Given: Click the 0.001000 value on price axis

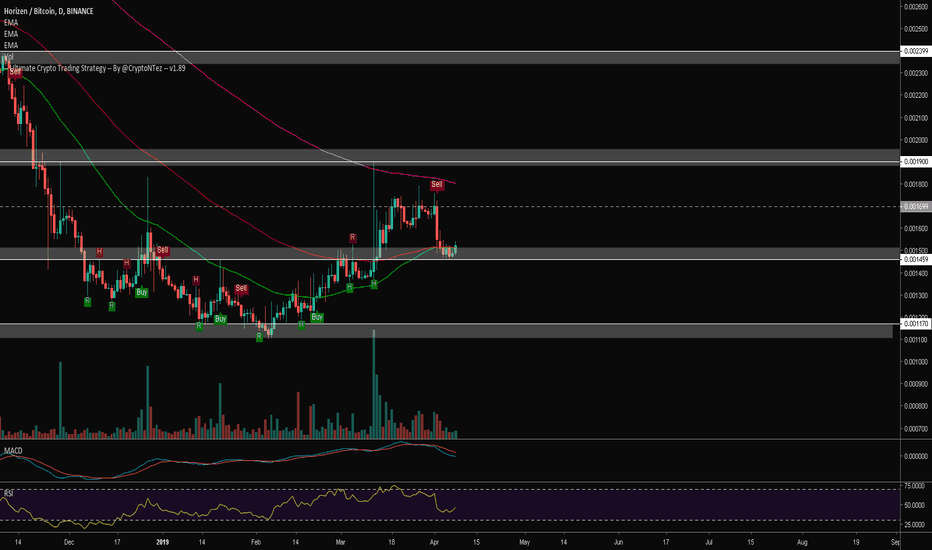Looking at the screenshot, I should pyautogui.click(x=916, y=362).
